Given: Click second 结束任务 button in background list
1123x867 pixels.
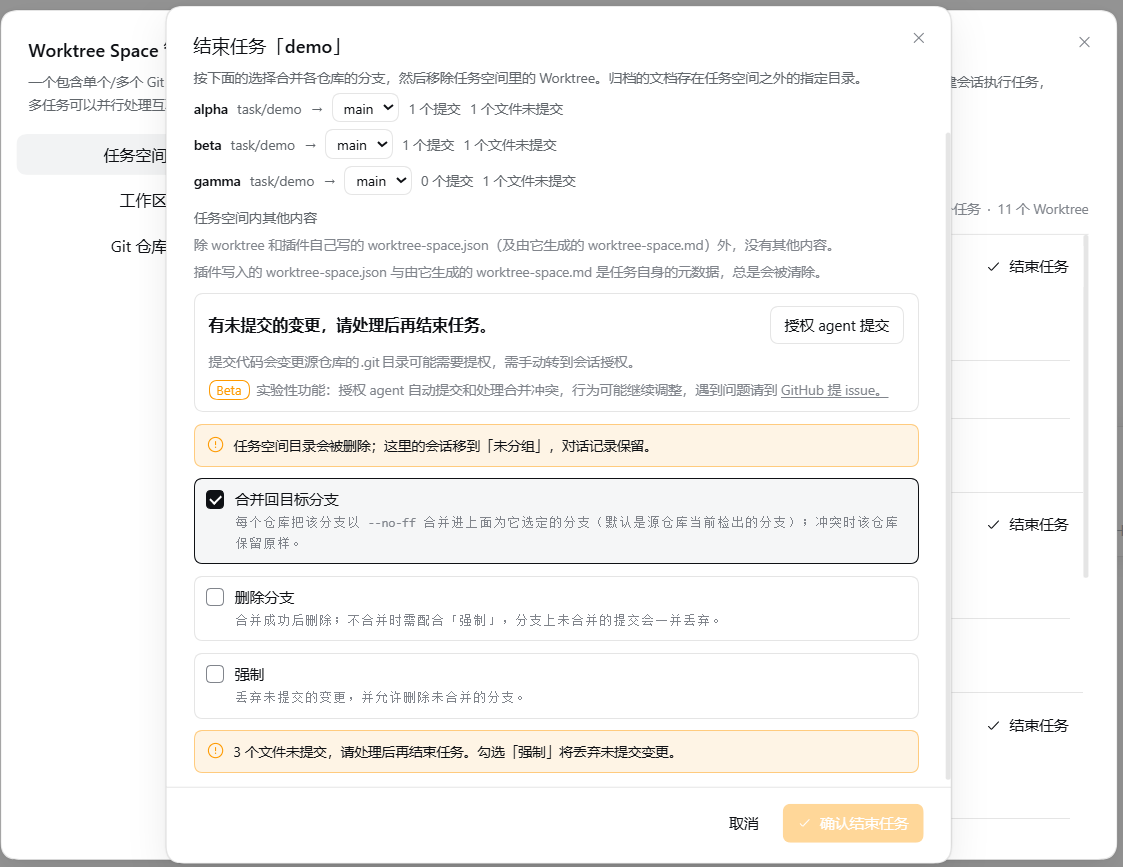Looking at the screenshot, I should point(1028,525).
